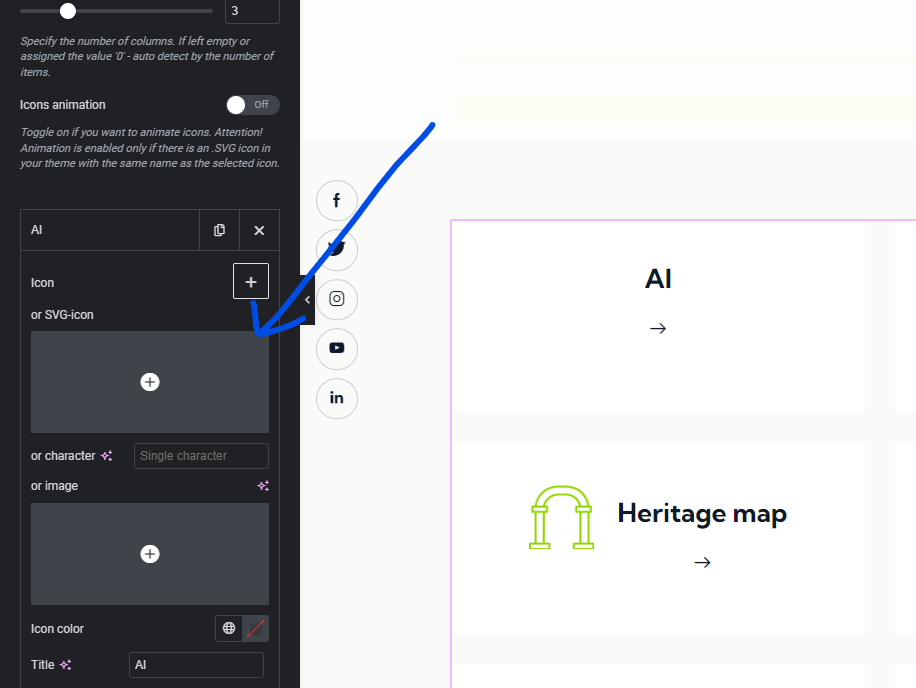Open global colors globe for Icon color
This screenshot has height=688, width=916.
click(x=228, y=628)
